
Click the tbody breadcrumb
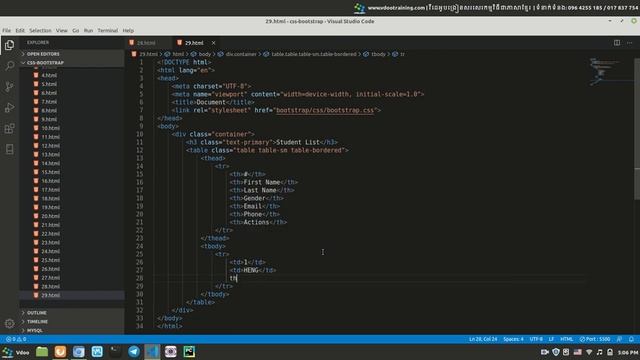click(x=378, y=54)
